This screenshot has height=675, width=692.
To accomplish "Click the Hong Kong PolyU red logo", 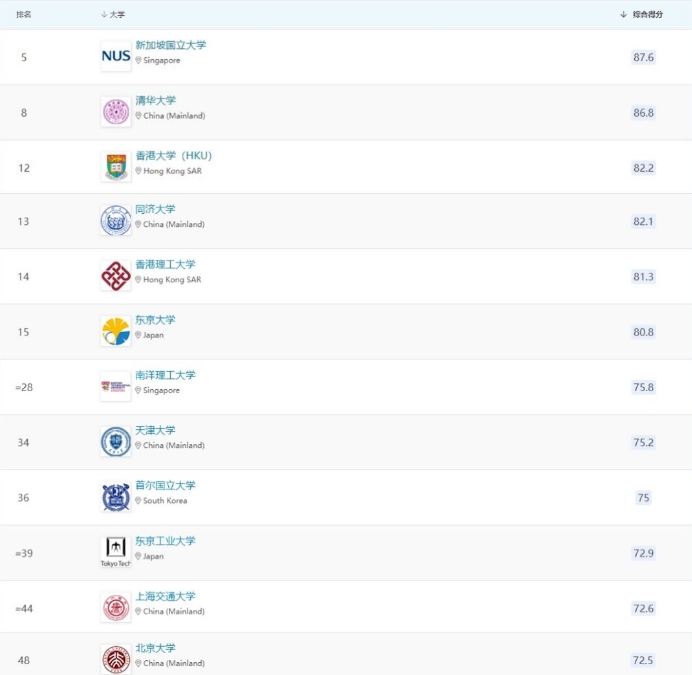I will click(x=116, y=276).
